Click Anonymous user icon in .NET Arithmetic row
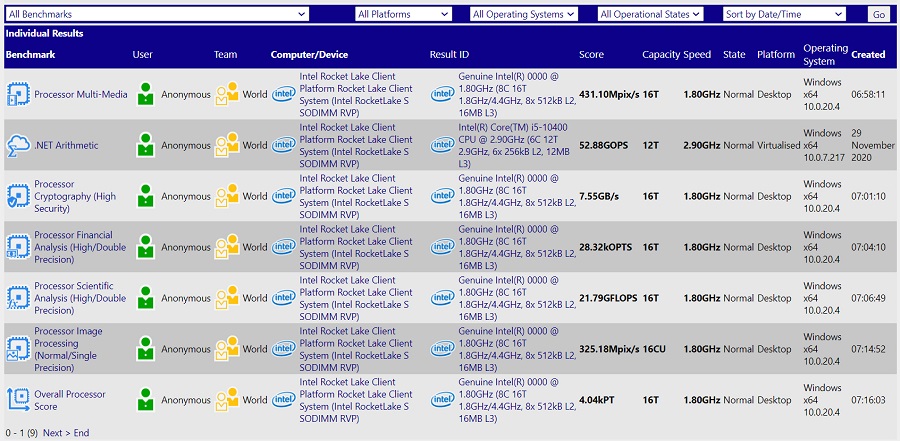Viewport: 900px width, 441px height. (146, 145)
